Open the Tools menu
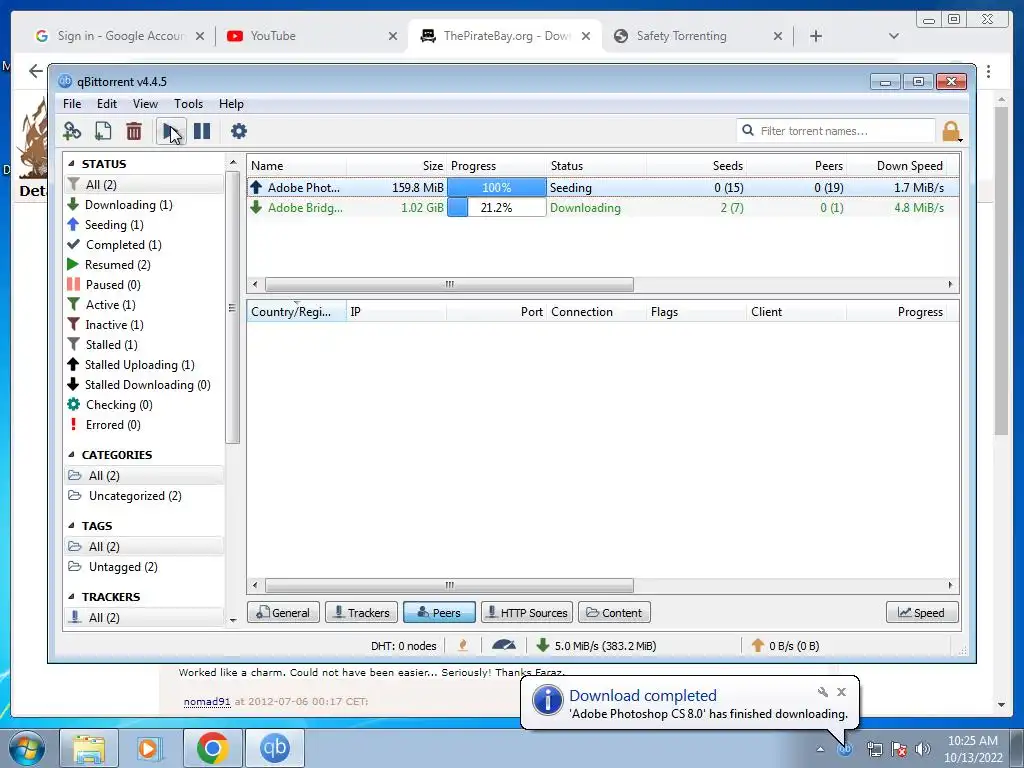 coord(188,104)
